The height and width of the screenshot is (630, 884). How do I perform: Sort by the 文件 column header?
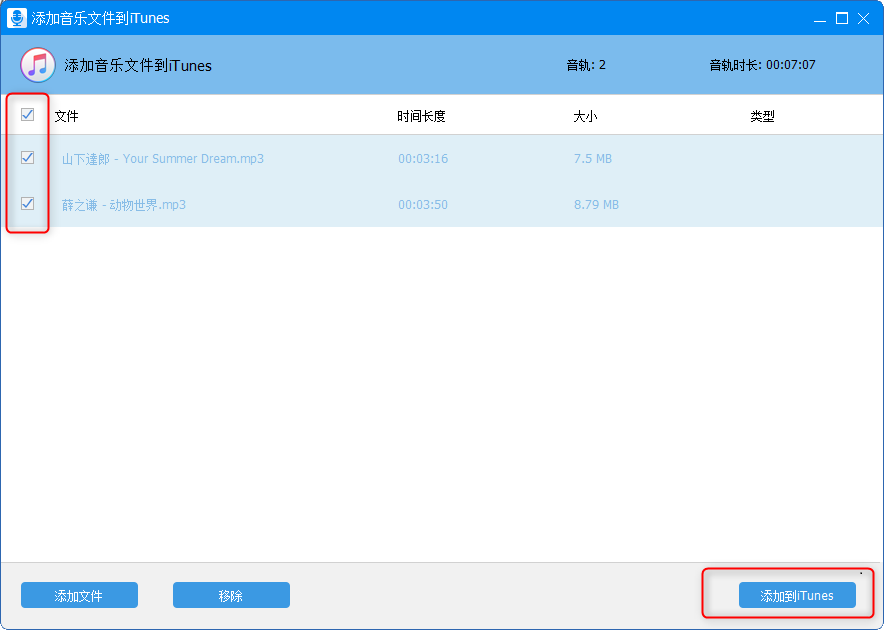[x=67, y=116]
